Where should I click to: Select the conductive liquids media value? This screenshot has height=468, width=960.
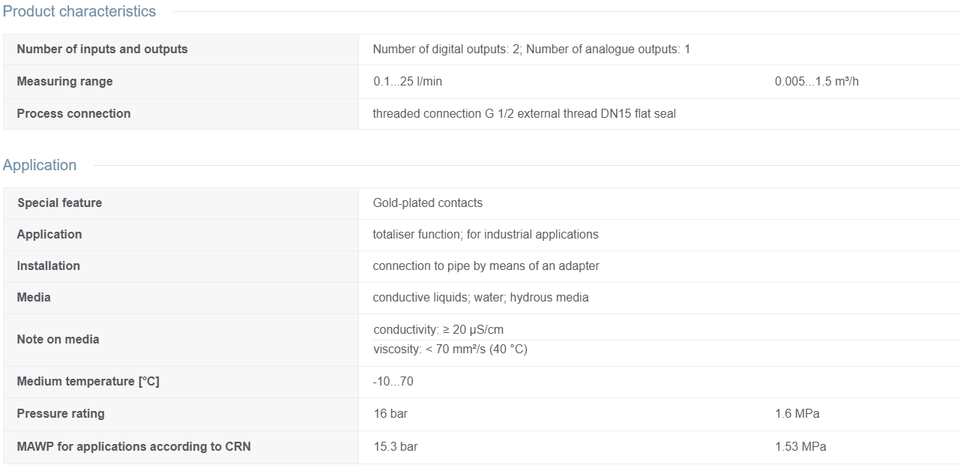tap(481, 298)
